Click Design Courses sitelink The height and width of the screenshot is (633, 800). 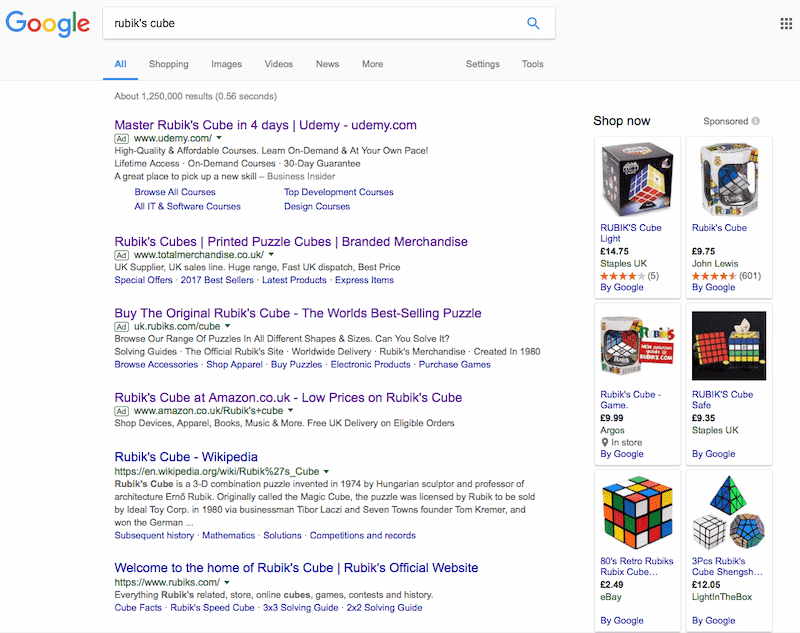317,206
